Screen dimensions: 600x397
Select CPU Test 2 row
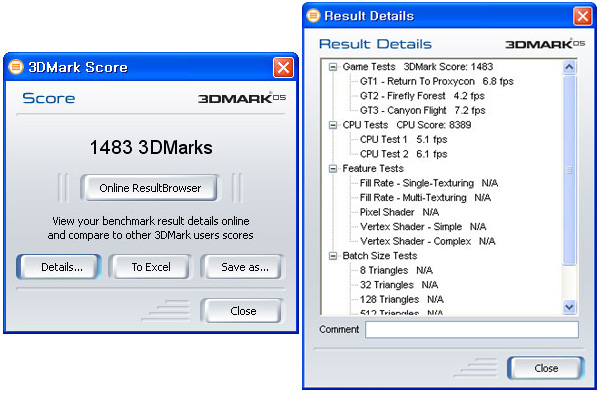(403, 154)
